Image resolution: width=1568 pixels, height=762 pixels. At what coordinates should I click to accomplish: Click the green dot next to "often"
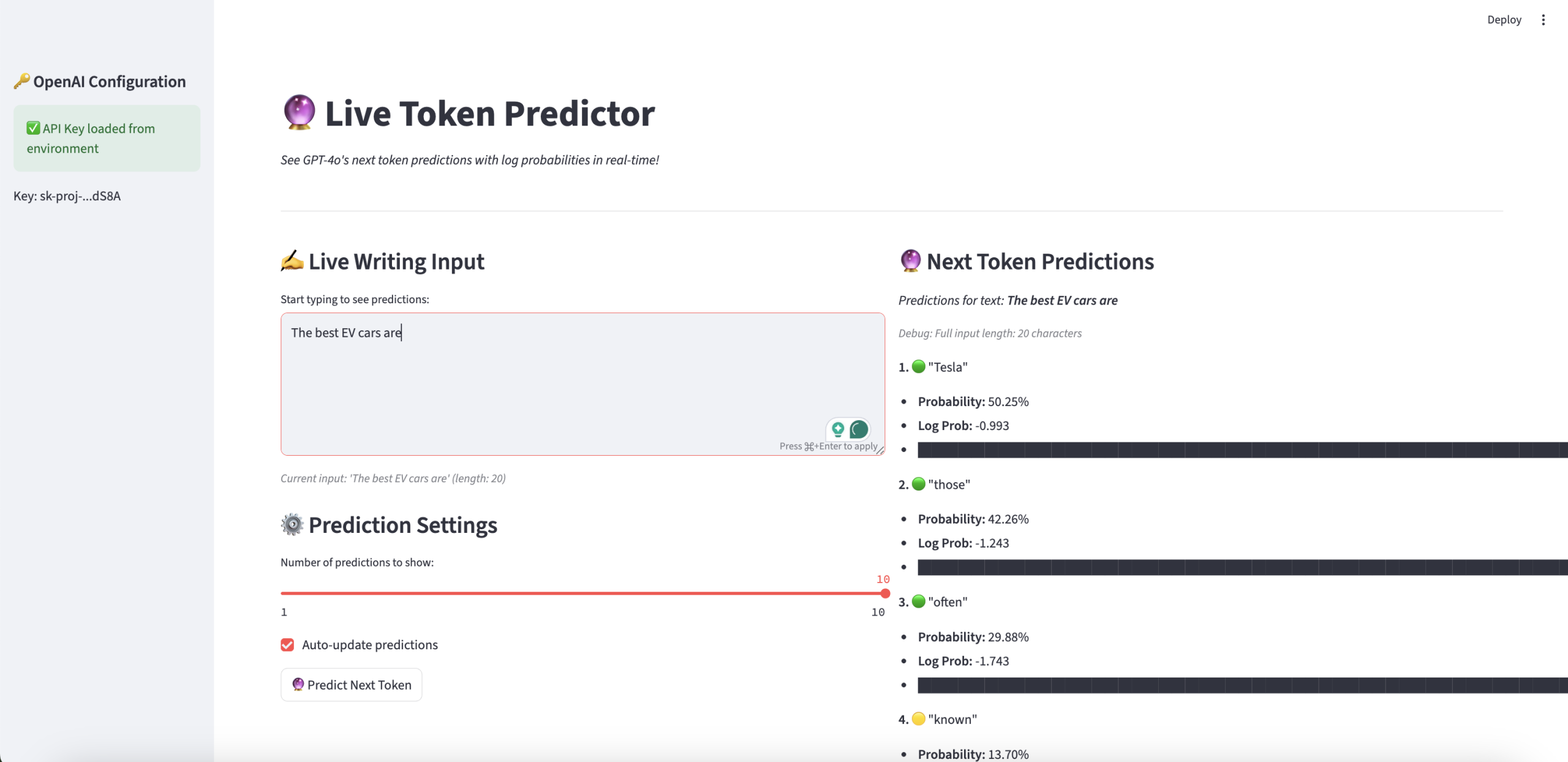coord(918,602)
